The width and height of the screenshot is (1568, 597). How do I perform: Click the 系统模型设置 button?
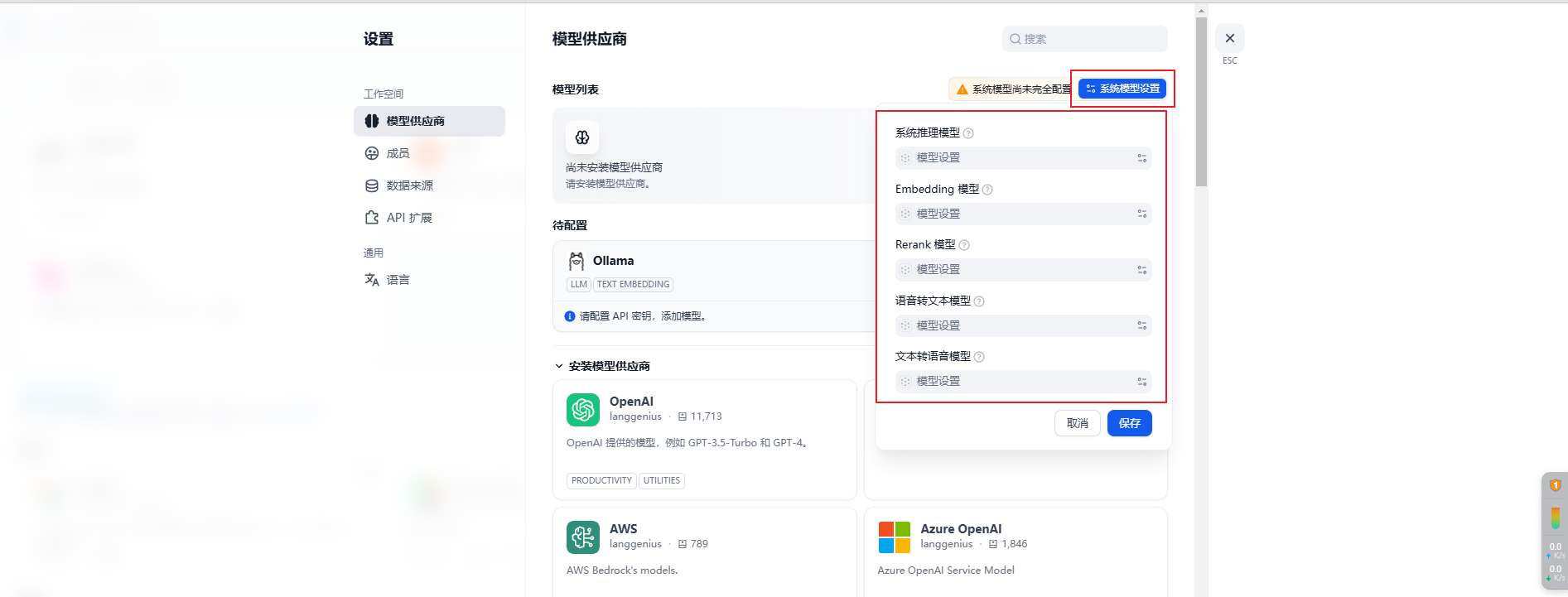click(1122, 89)
